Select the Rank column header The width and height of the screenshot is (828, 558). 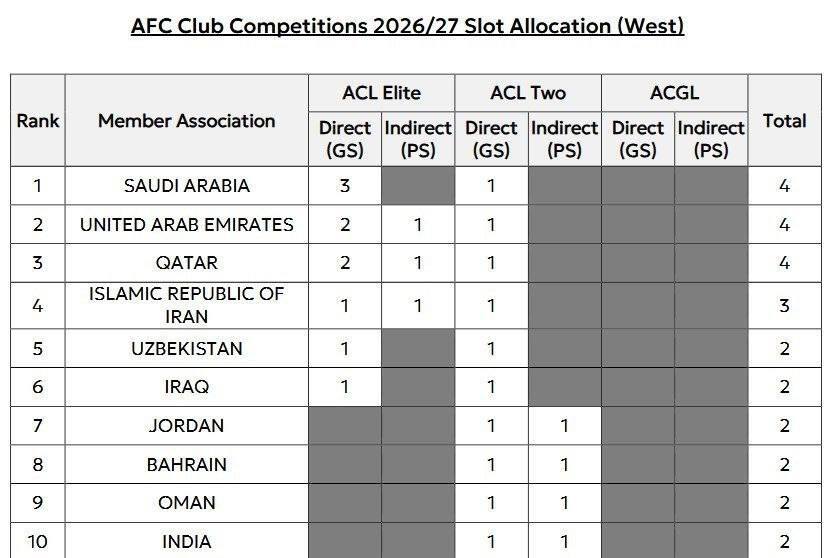38,121
